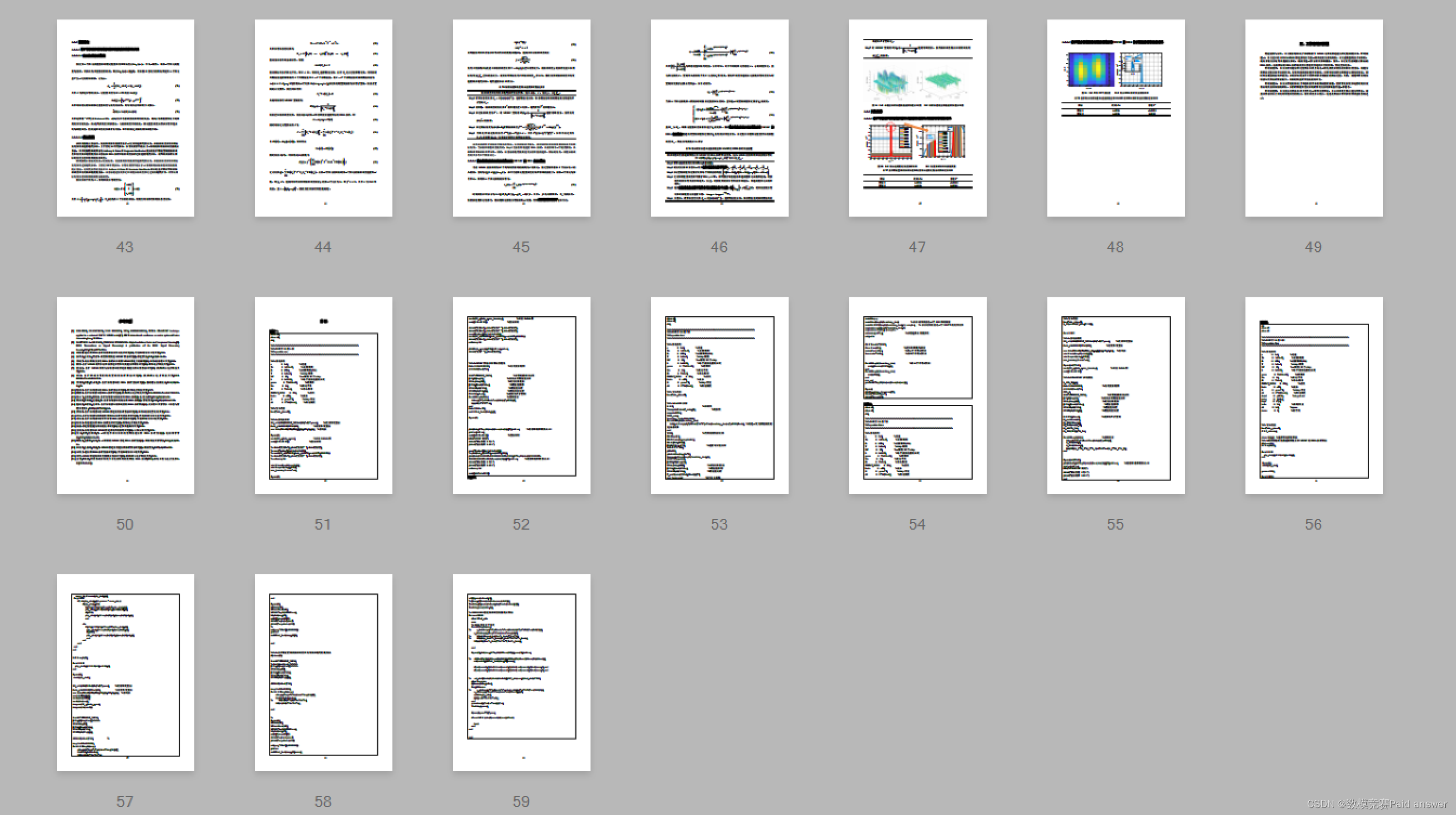This screenshot has width=1456, height=815.
Task: Click page number label 48
Action: [x=1115, y=247]
